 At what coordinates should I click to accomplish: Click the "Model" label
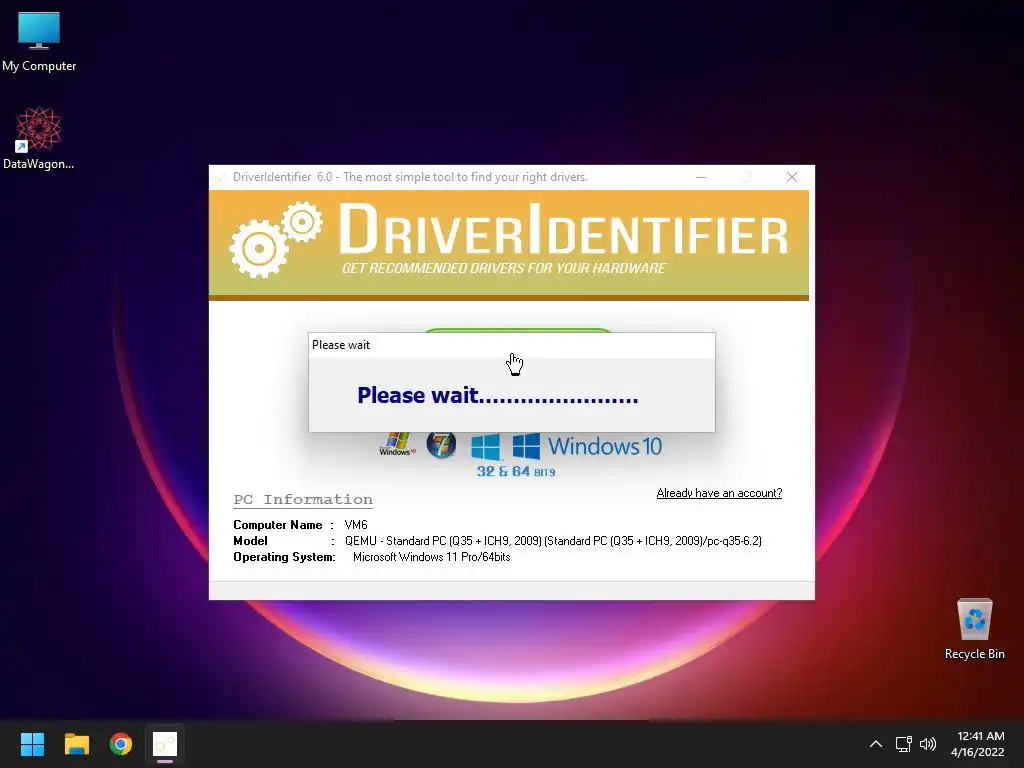[250, 541]
